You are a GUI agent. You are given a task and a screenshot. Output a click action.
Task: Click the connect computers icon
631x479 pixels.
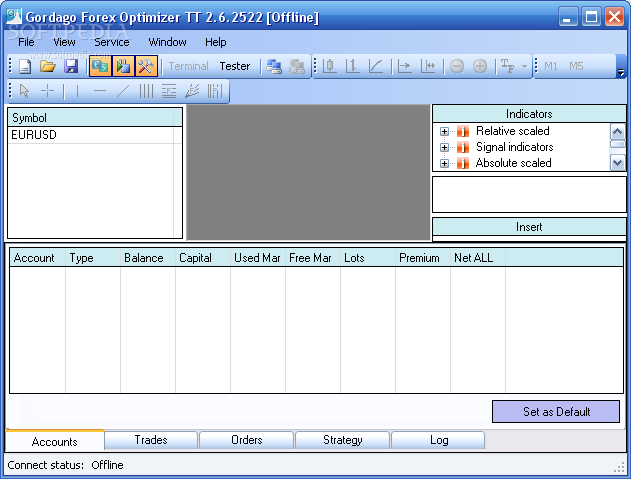pyautogui.click(x=274, y=66)
